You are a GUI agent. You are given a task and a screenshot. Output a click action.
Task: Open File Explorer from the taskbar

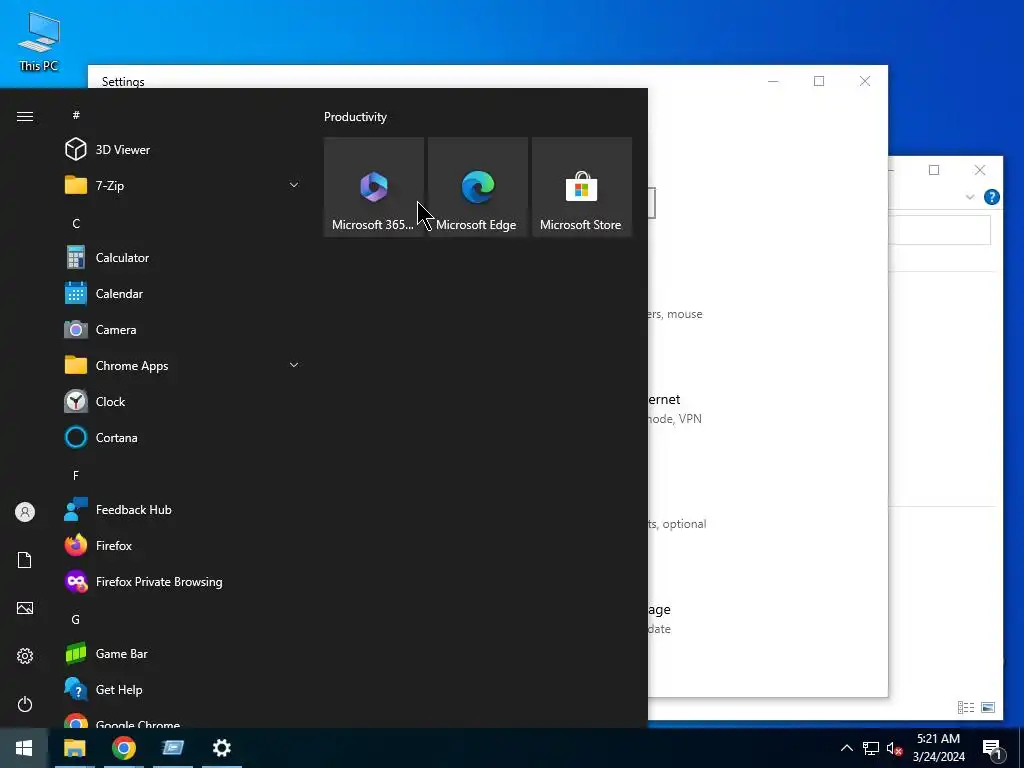coord(74,748)
